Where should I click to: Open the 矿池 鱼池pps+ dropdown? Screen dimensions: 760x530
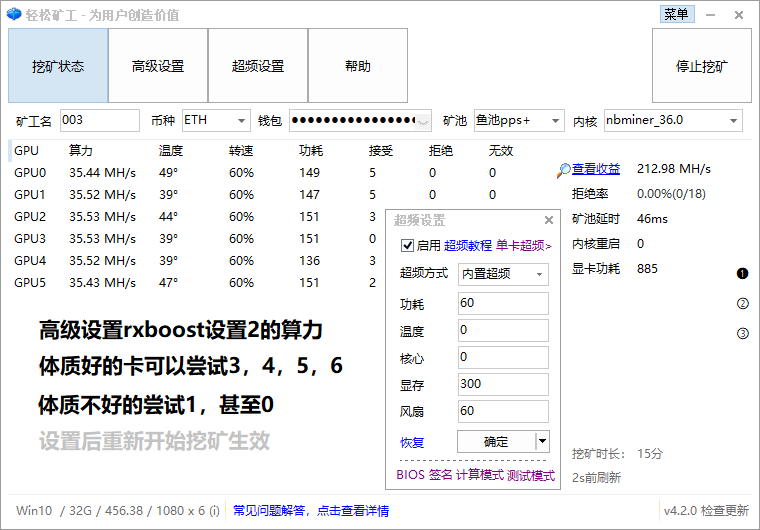554,121
